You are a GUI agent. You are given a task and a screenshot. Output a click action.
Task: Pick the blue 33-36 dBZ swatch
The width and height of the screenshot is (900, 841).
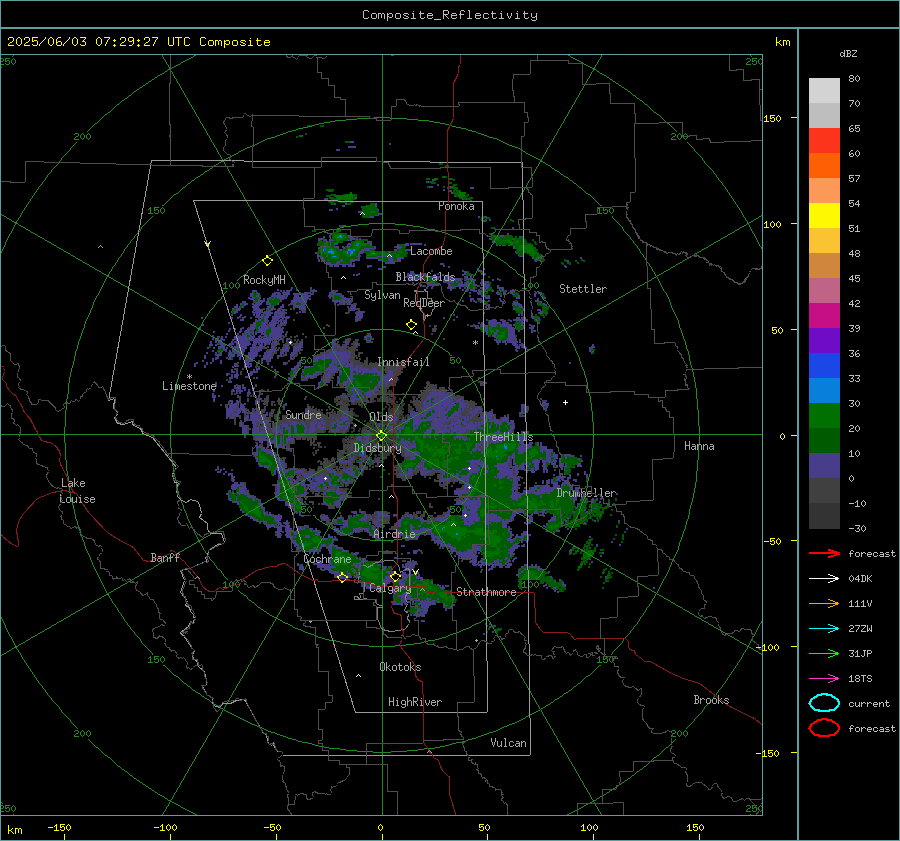pyautogui.click(x=824, y=365)
